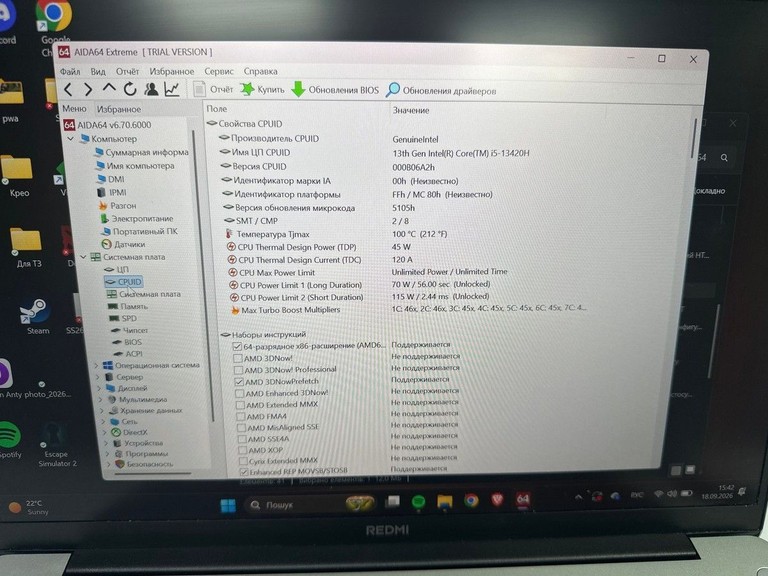Go up one level with the Up arrow
This screenshot has height=576, width=768.
click(109, 89)
